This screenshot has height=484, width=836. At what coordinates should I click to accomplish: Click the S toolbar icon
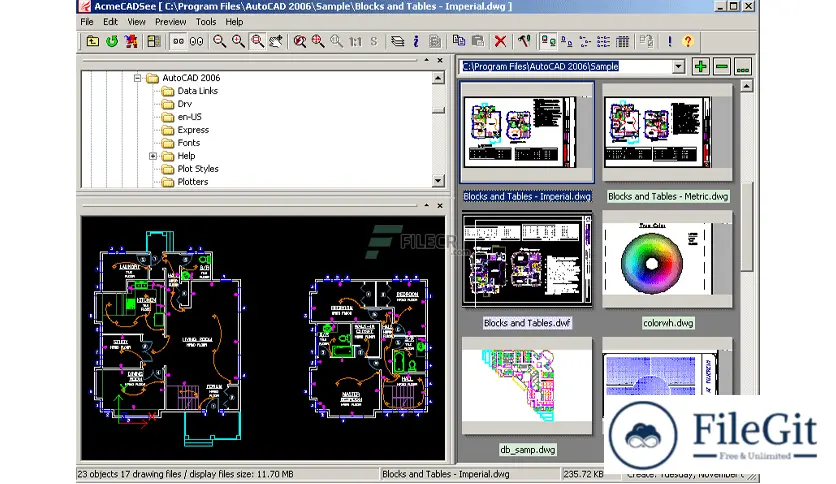click(374, 41)
